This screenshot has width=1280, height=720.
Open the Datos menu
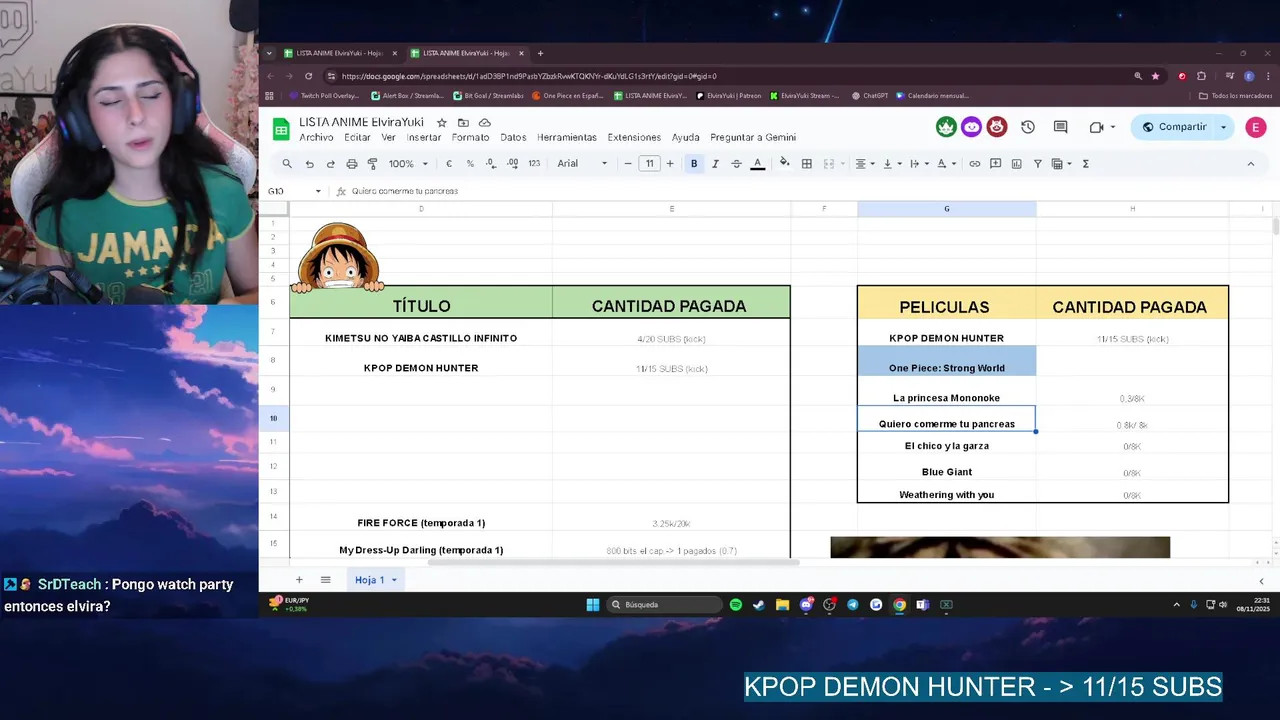513,138
